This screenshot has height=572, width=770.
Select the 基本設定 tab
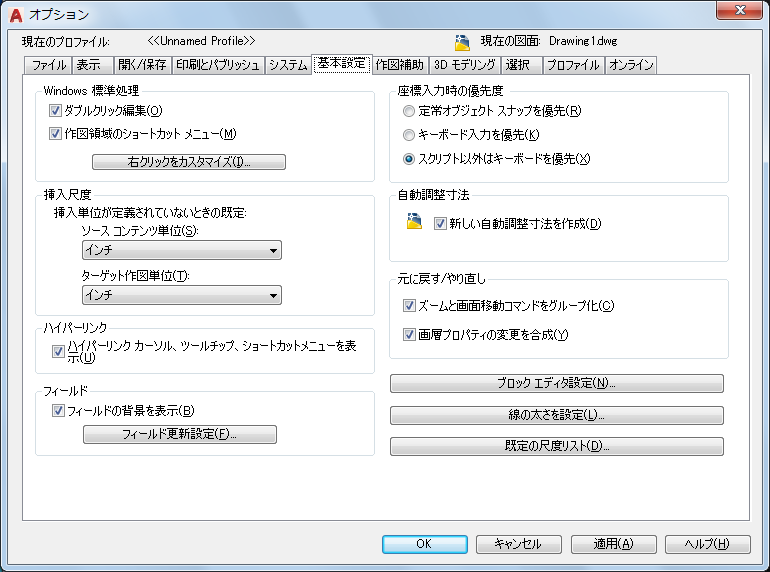click(342, 64)
